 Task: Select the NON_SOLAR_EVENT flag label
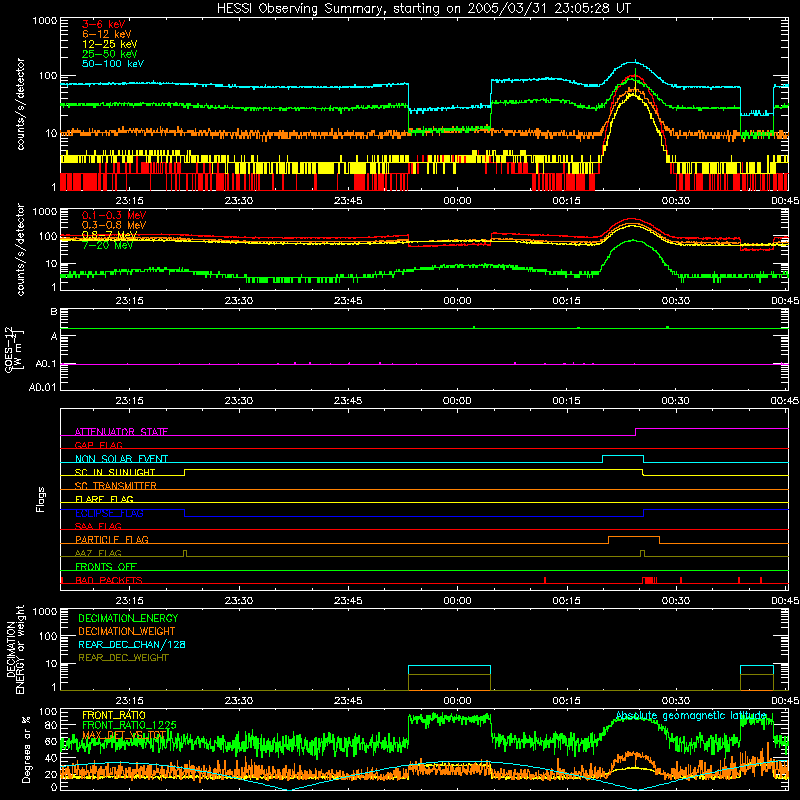pyautogui.click(x=121, y=459)
